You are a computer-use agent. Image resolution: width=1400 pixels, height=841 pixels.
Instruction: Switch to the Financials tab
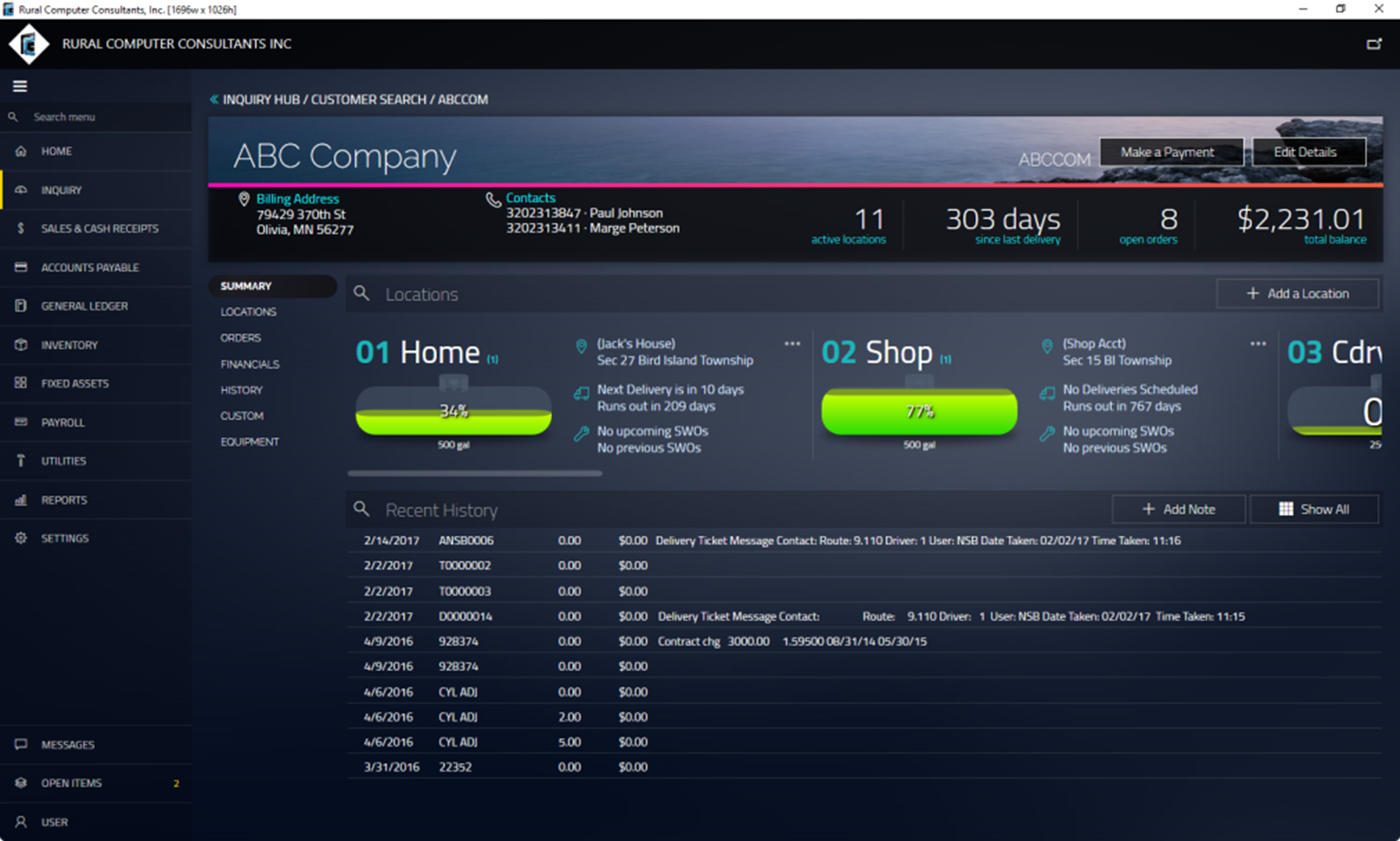[250, 364]
